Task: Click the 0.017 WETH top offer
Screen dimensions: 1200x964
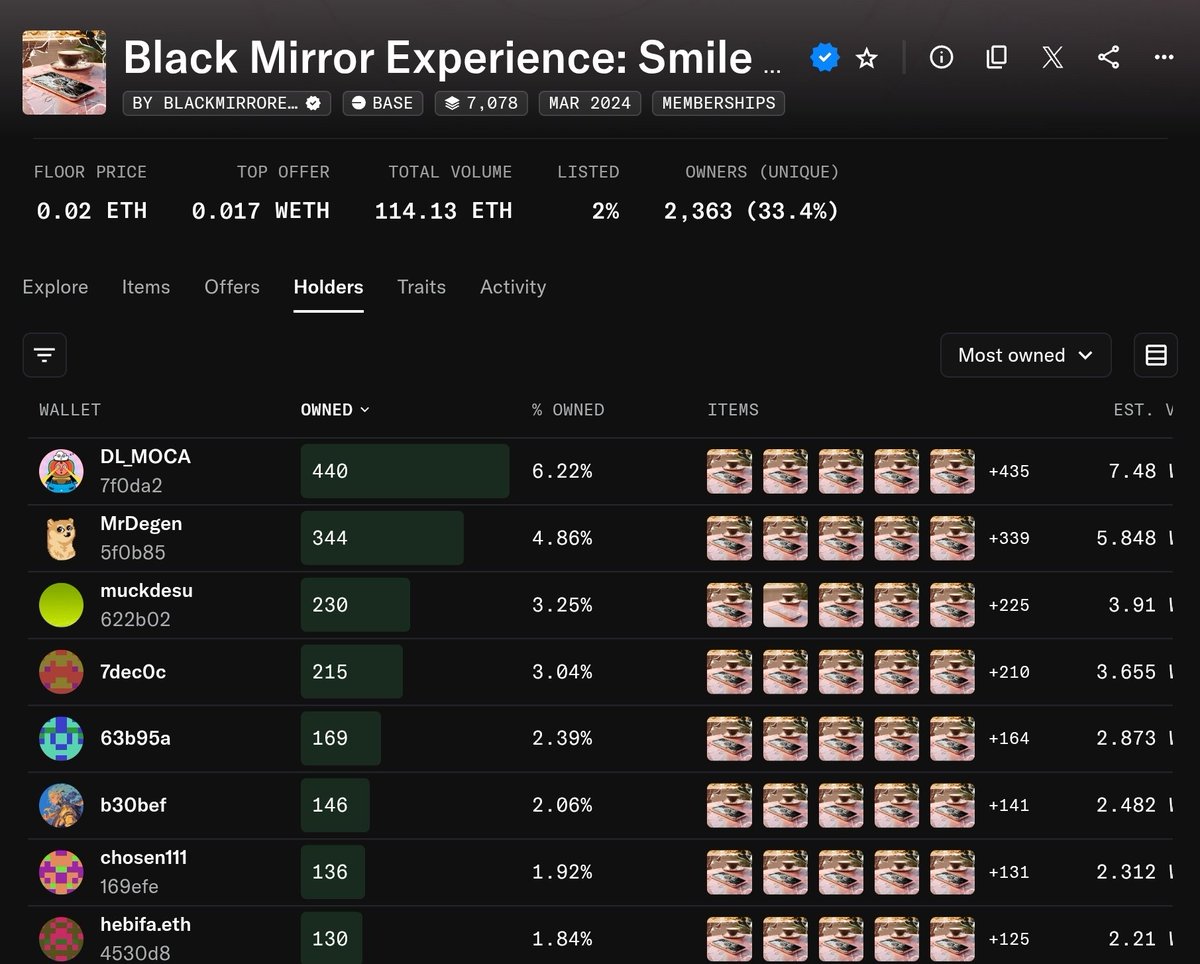Action: 260,211
